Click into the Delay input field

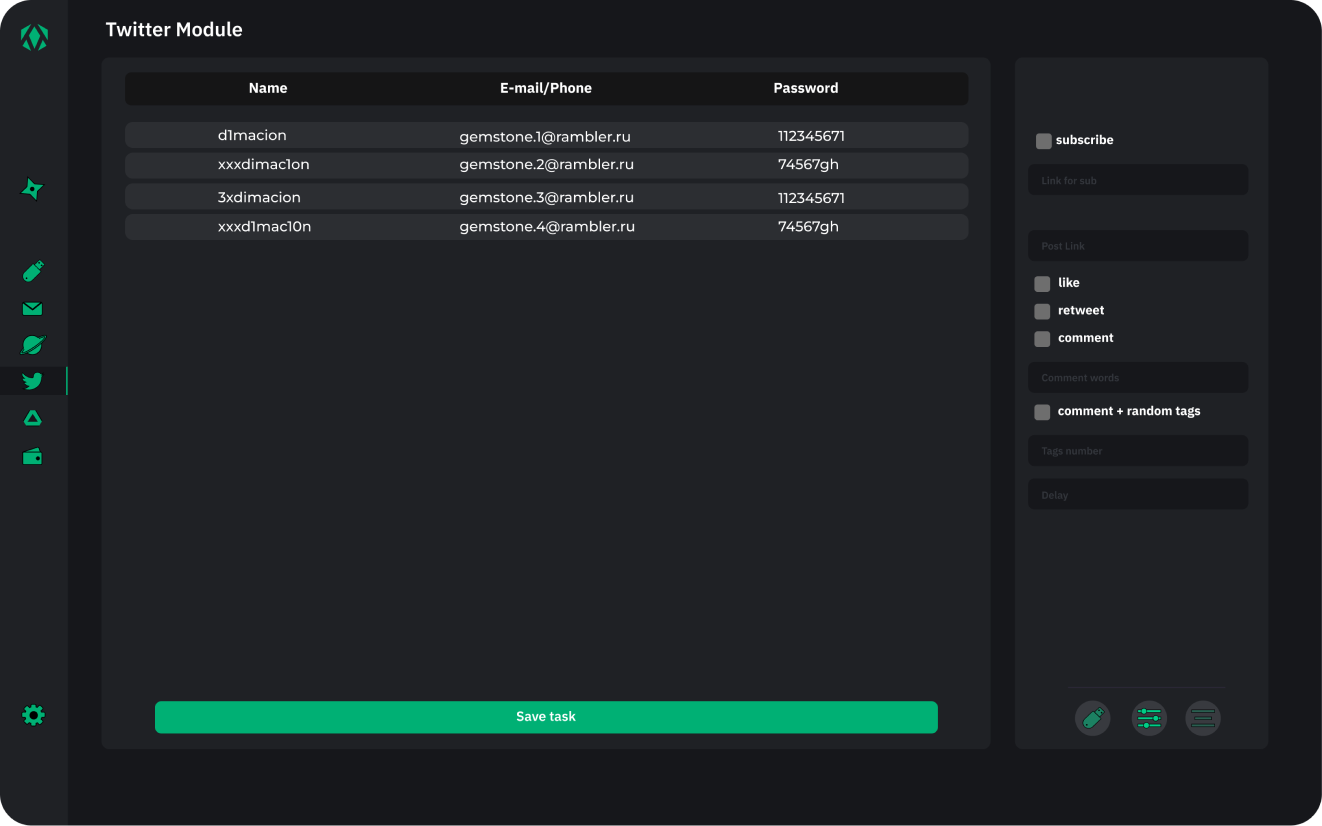[x=1137, y=495]
